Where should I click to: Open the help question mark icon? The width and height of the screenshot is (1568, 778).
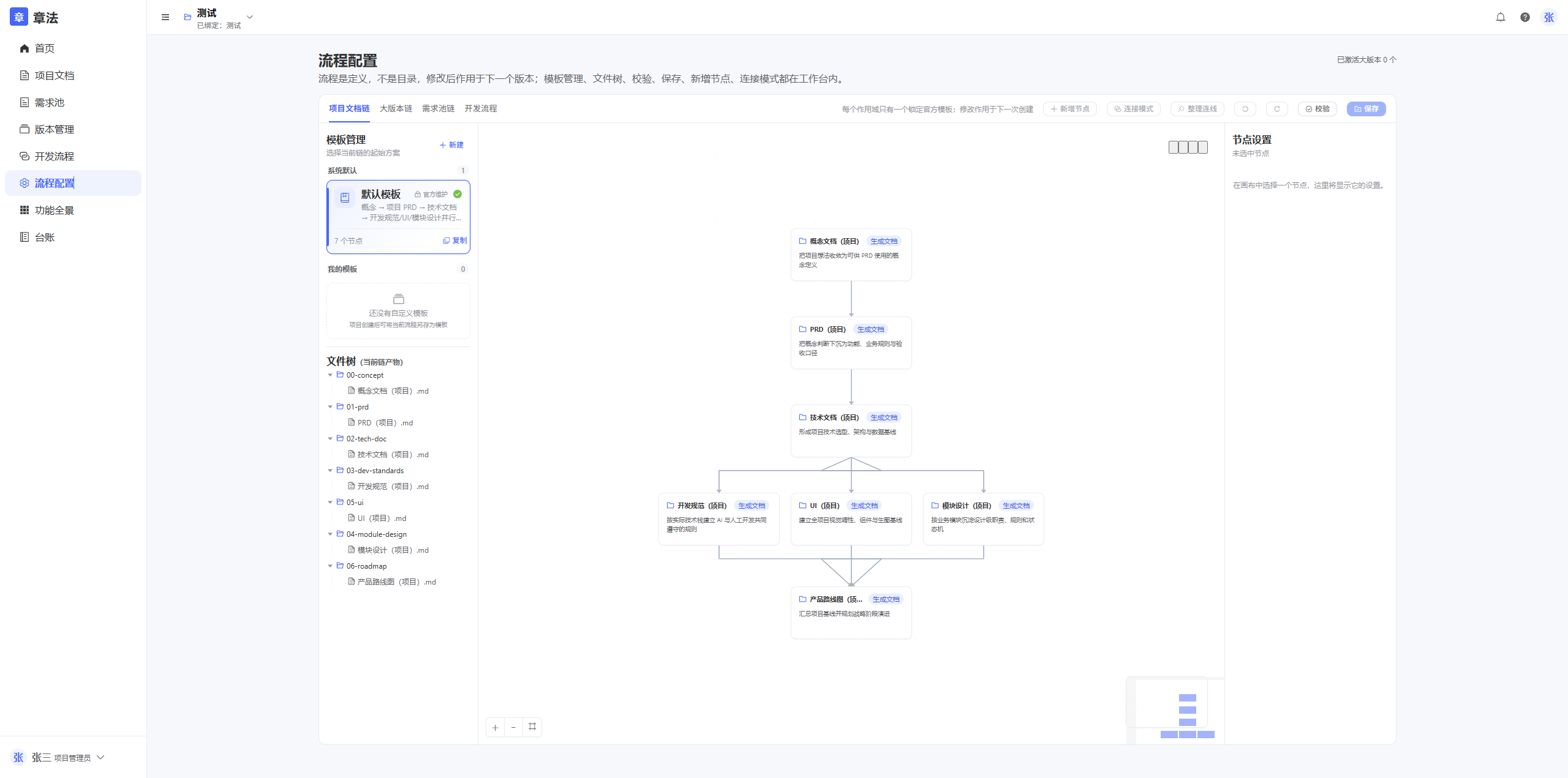coord(1525,17)
